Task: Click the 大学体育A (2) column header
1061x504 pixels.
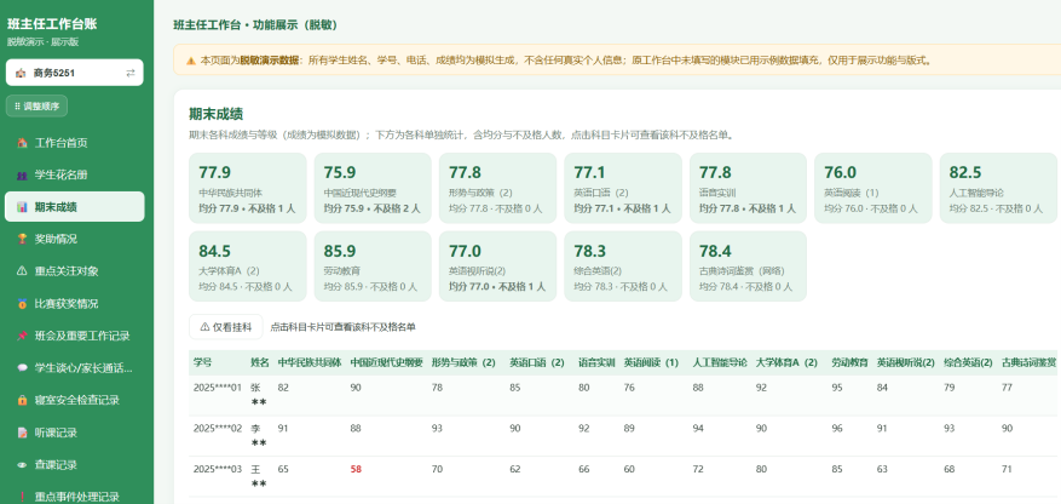Action: pyautogui.click(x=786, y=363)
